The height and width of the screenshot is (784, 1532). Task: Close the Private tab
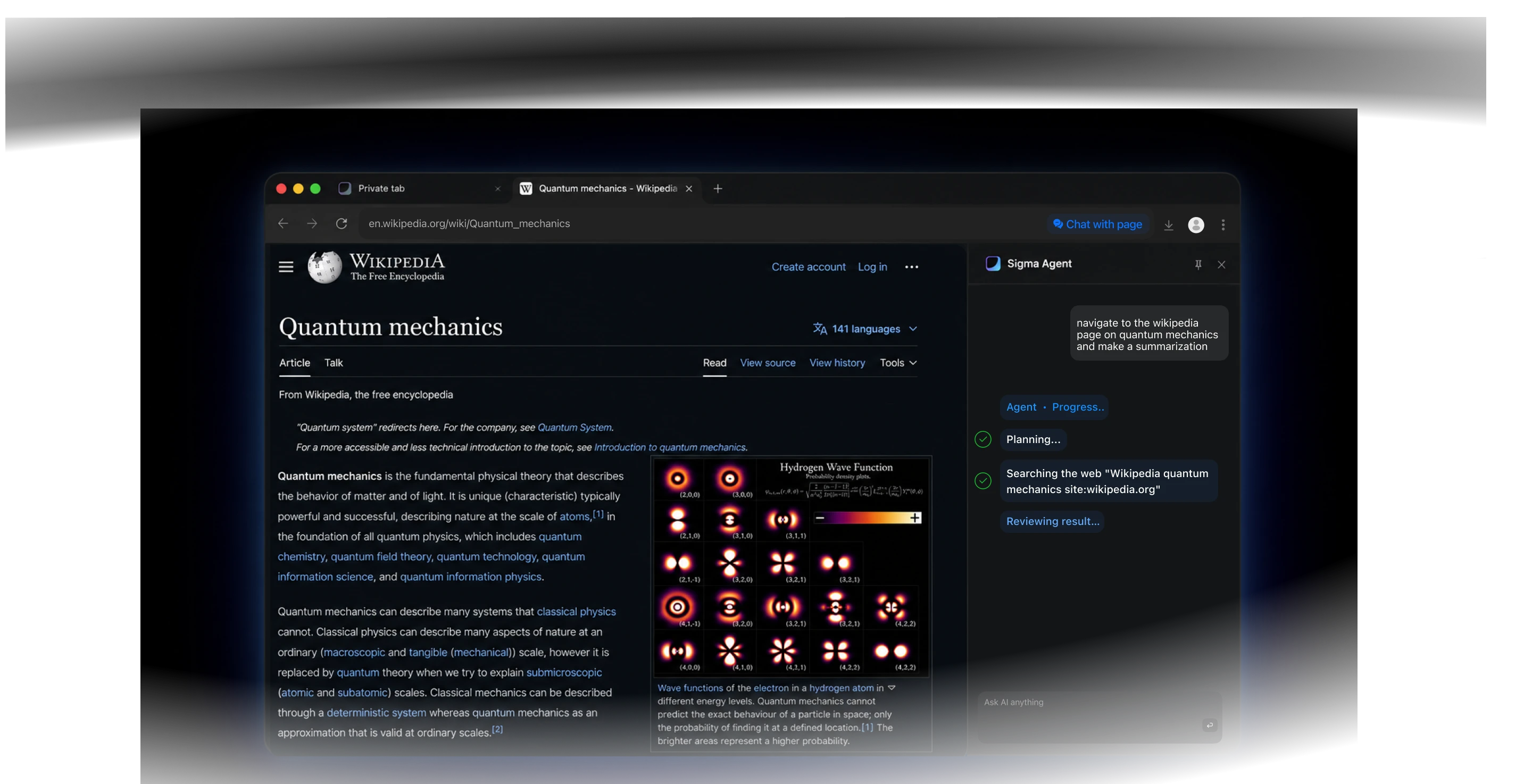498,189
